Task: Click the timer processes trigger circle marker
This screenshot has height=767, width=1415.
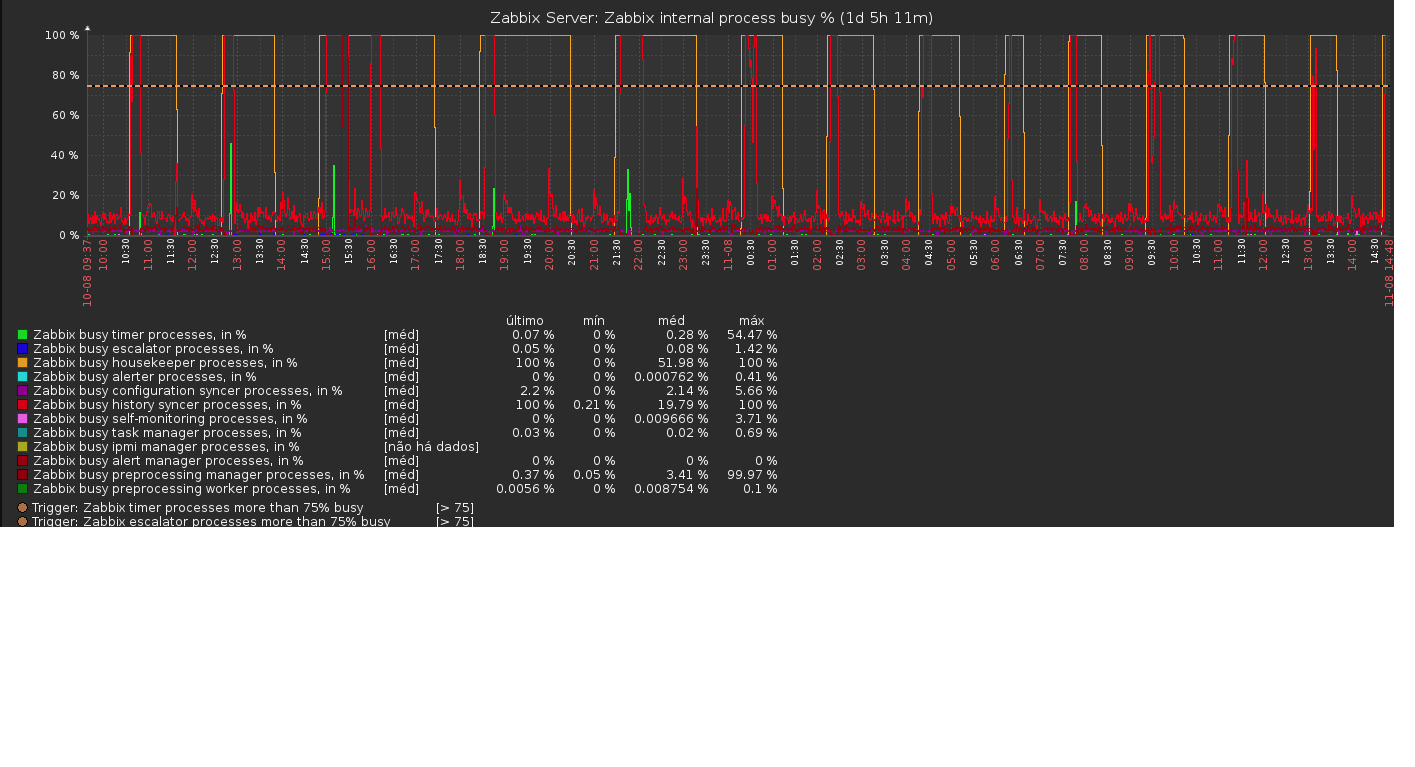Action: pos(22,508)
